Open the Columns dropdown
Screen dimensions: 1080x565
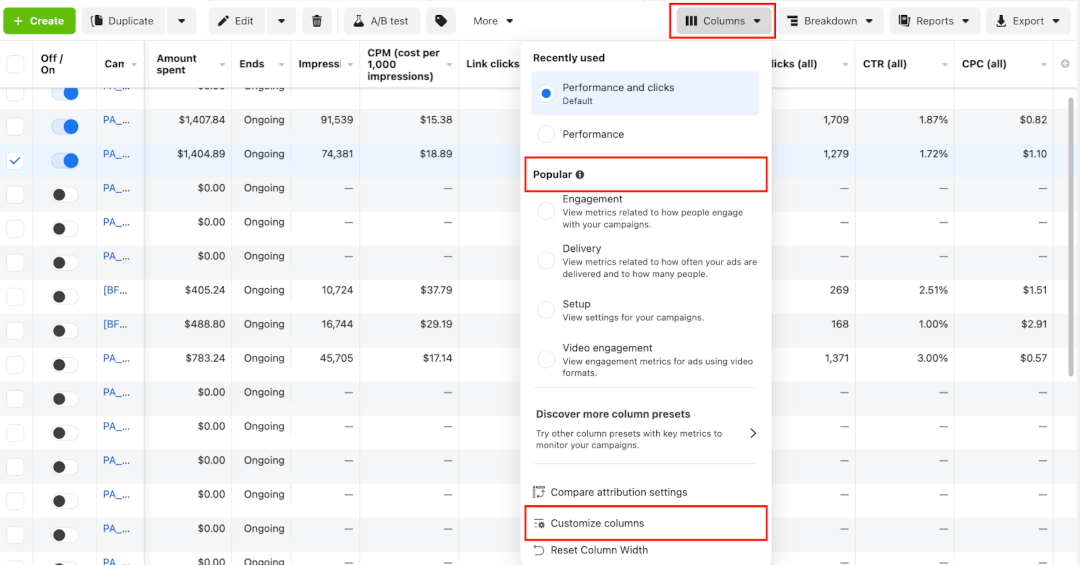pyautogui.click(x=723, y=21)
